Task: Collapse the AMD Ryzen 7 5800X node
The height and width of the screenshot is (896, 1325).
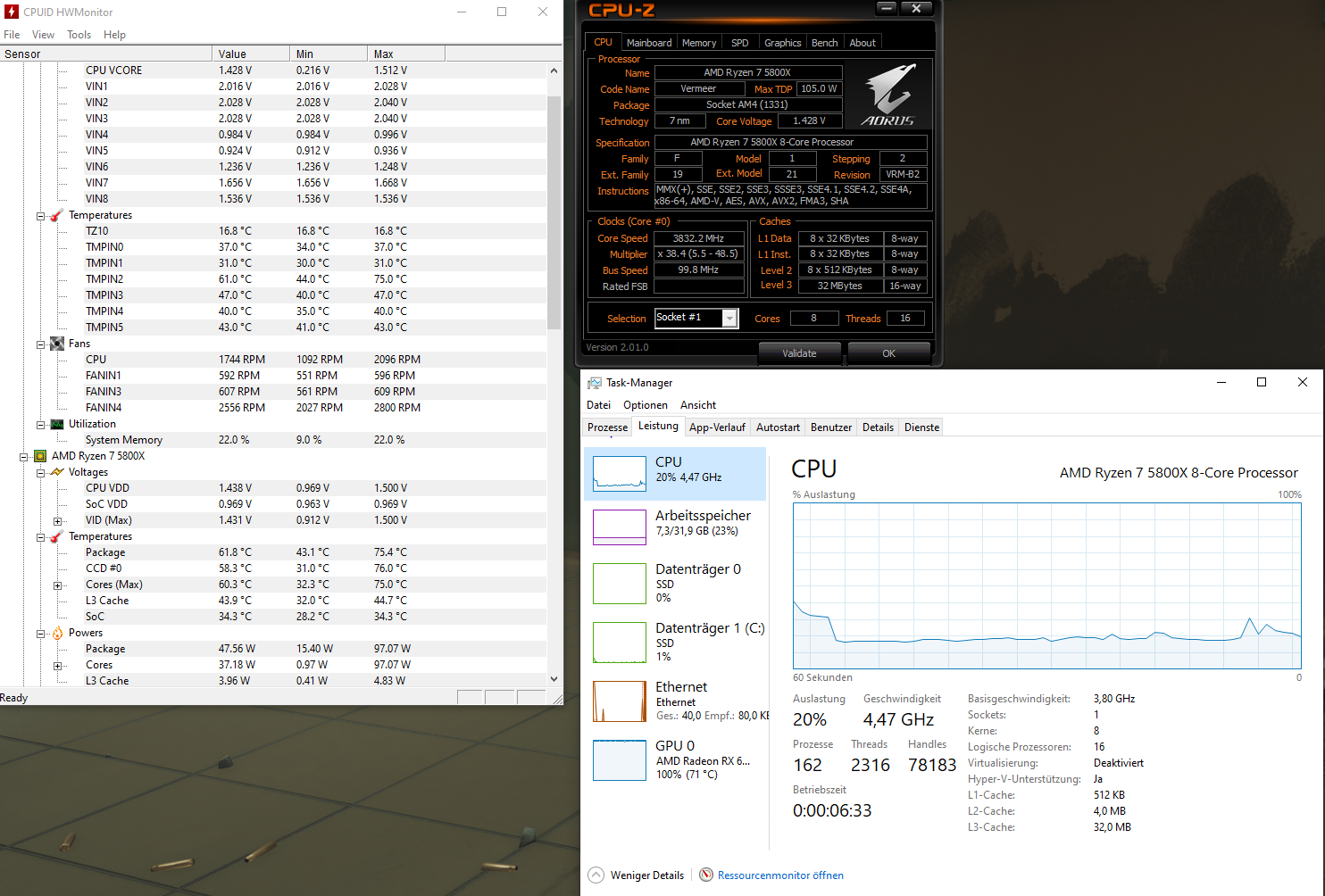Action: click(23, 457)
